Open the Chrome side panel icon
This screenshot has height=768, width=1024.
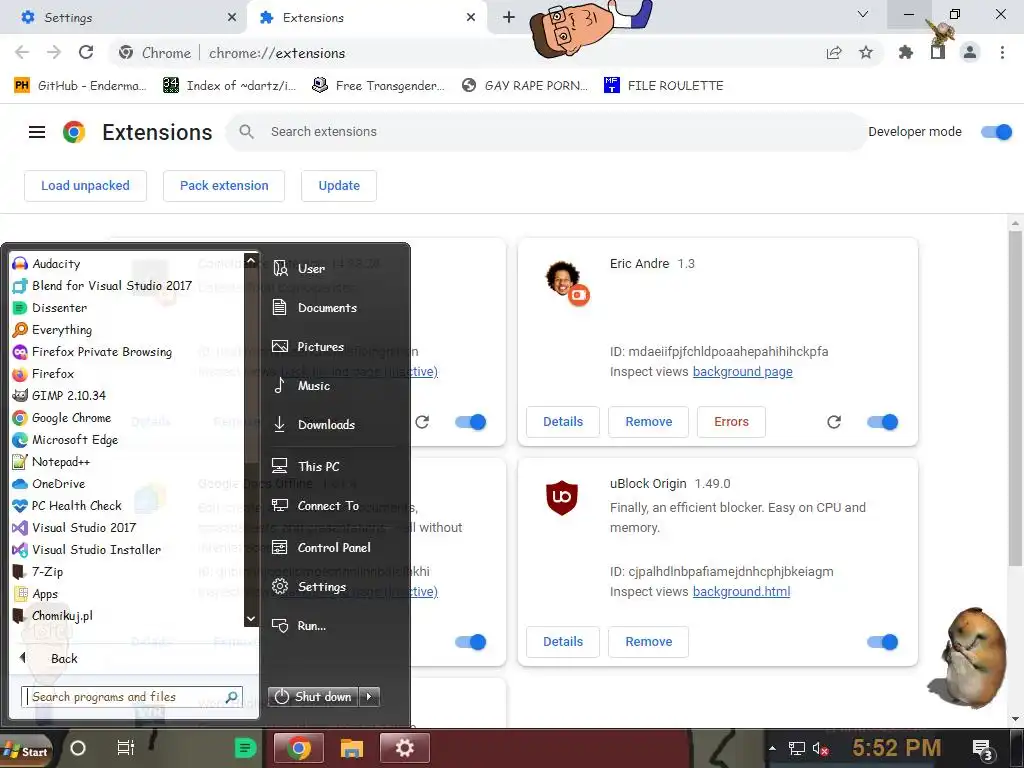pos(938,53)
